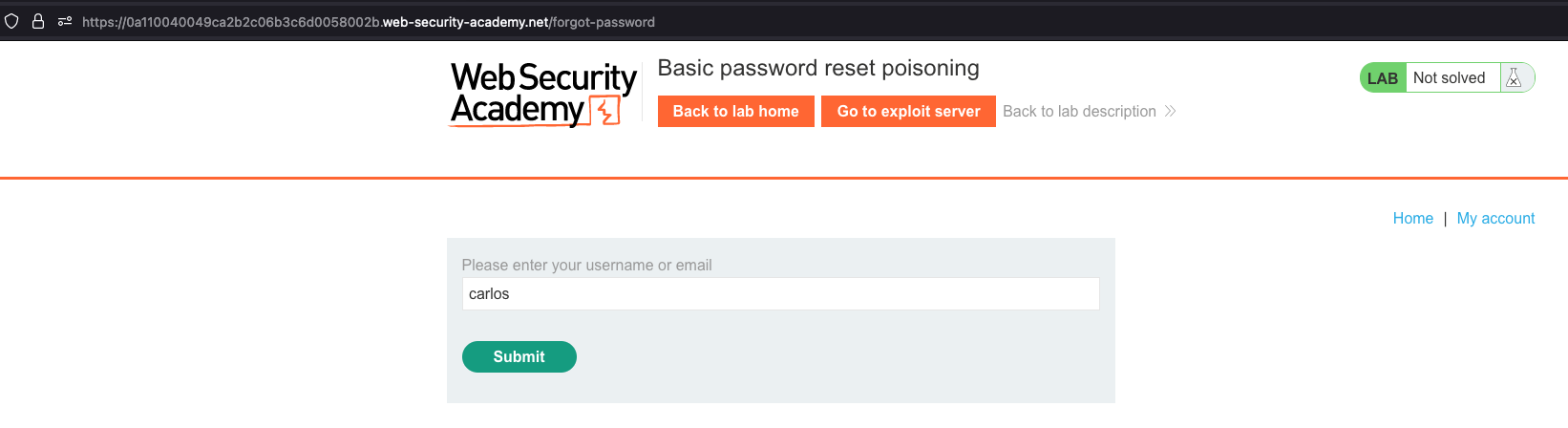Click the Web Security Academy logo
This screenshot has width=1568, height=428.
point(542,94)
